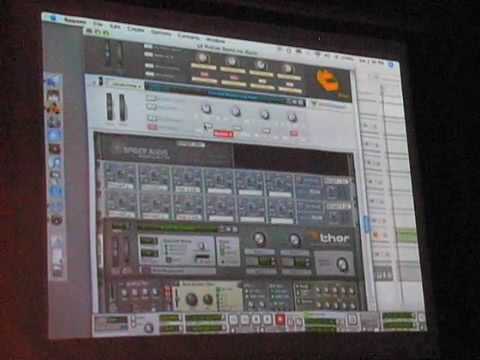The height and width of the screenshot is (360, 480).
Task: Click the left large knob on the beige effect device
Action: pos(191,299)
